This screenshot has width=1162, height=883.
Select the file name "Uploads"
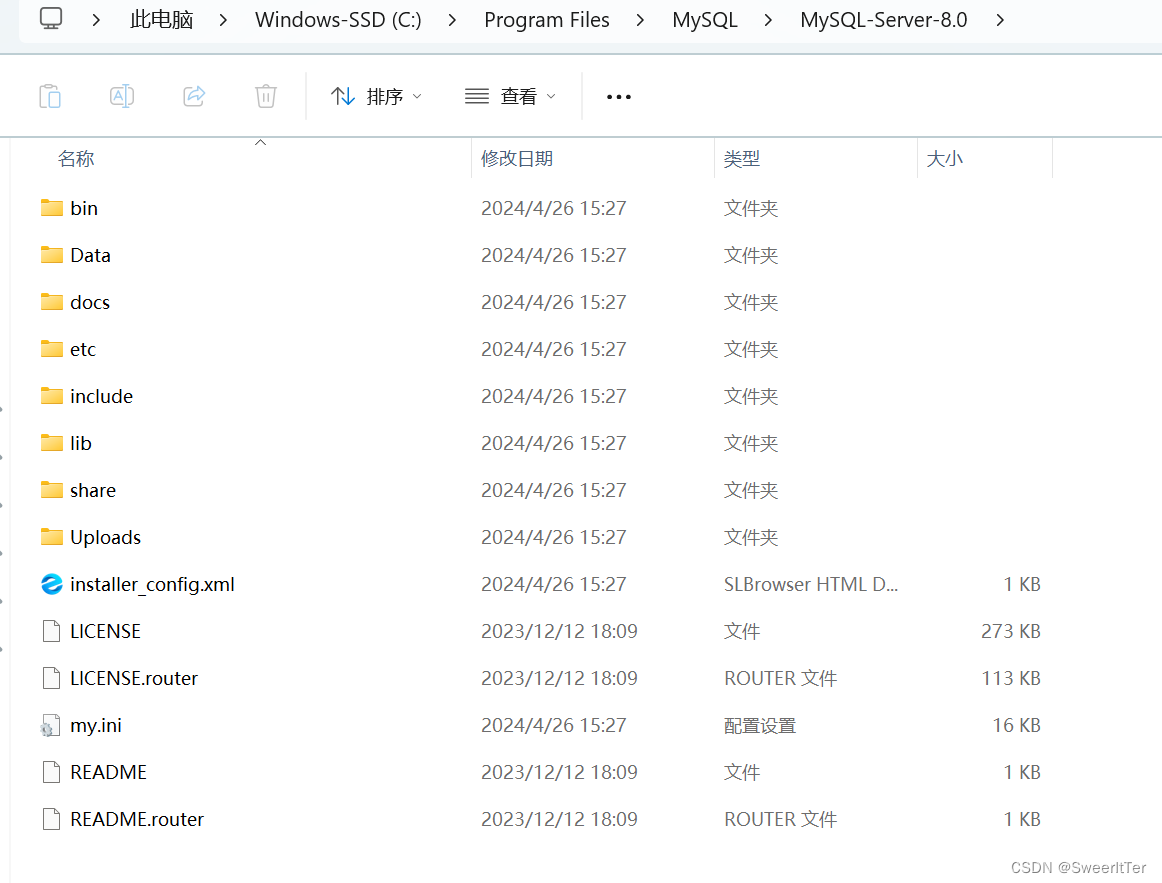[x=105, y=537]
